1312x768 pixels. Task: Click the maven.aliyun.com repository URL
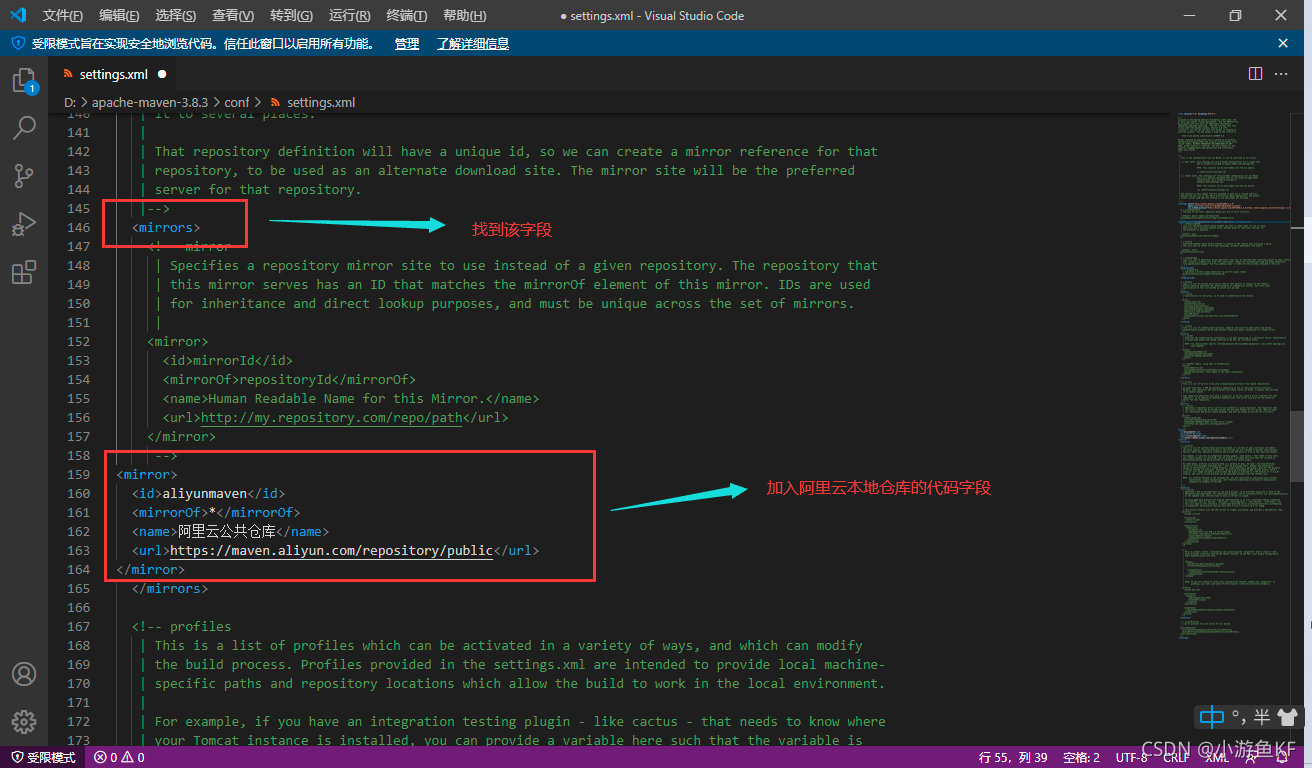pyautogui.click(x=331, y=550)
